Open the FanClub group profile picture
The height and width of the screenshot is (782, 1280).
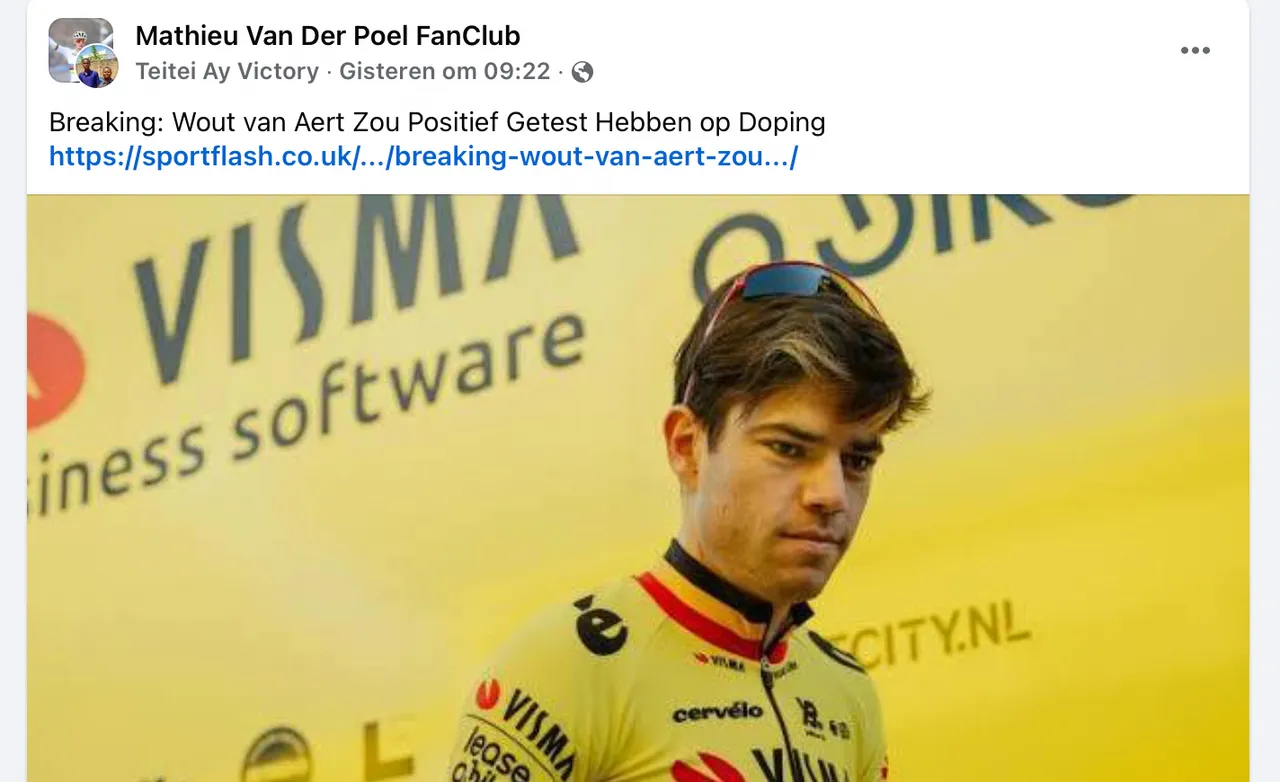click(x=80, y=50)
